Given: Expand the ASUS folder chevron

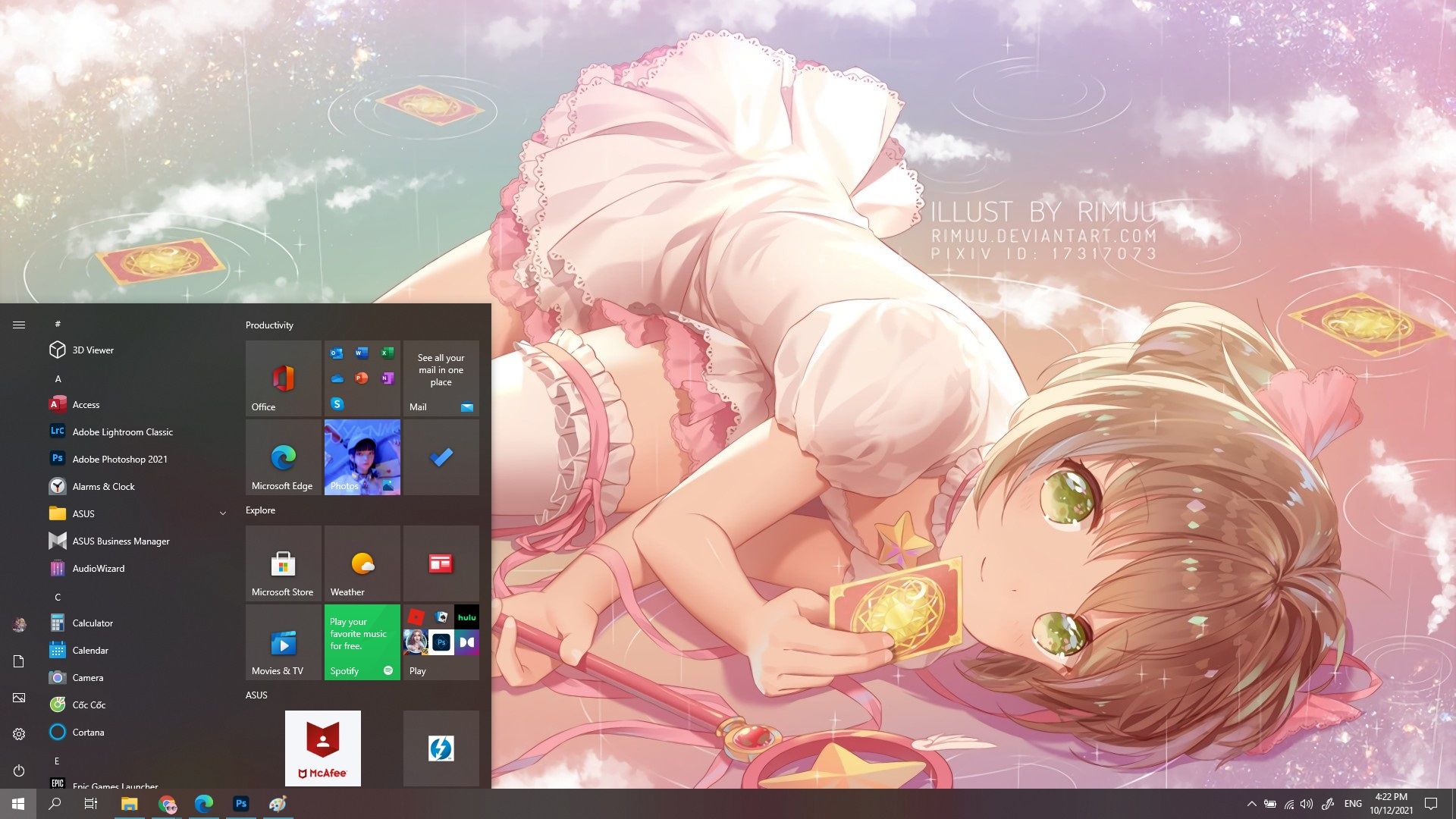Looking at the screenshot, I should pyautogui.click(x=223, y=513).
